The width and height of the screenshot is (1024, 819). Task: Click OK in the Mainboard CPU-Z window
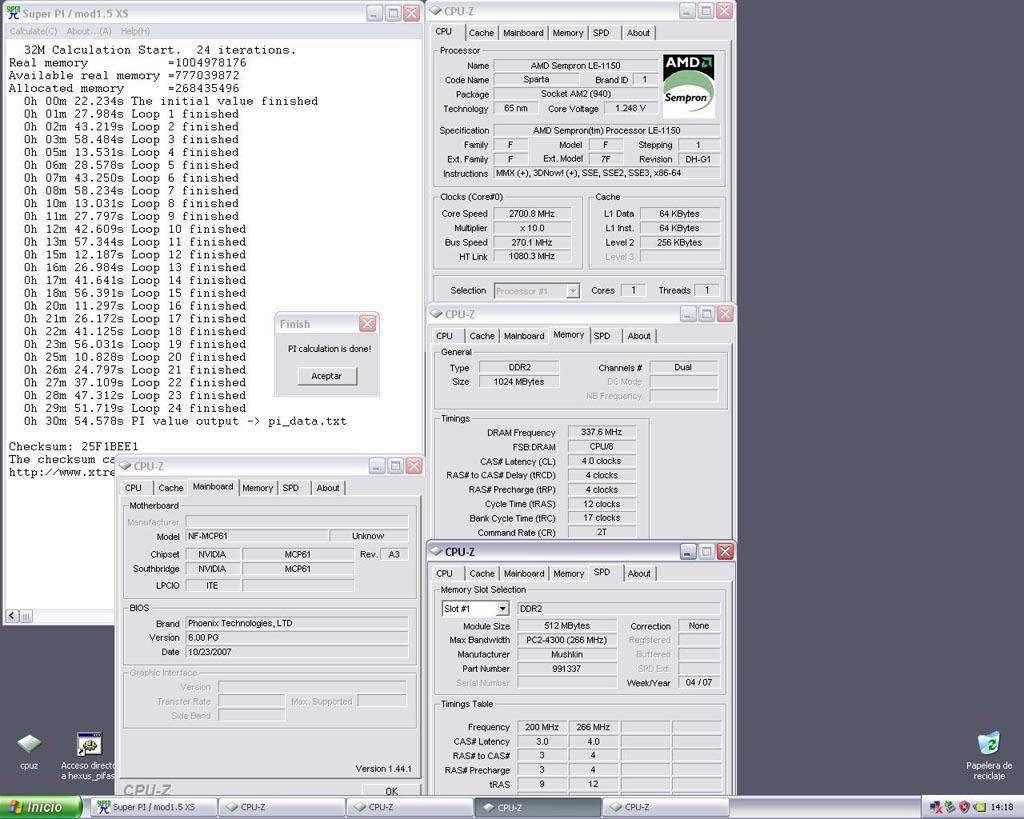(391, 790)
